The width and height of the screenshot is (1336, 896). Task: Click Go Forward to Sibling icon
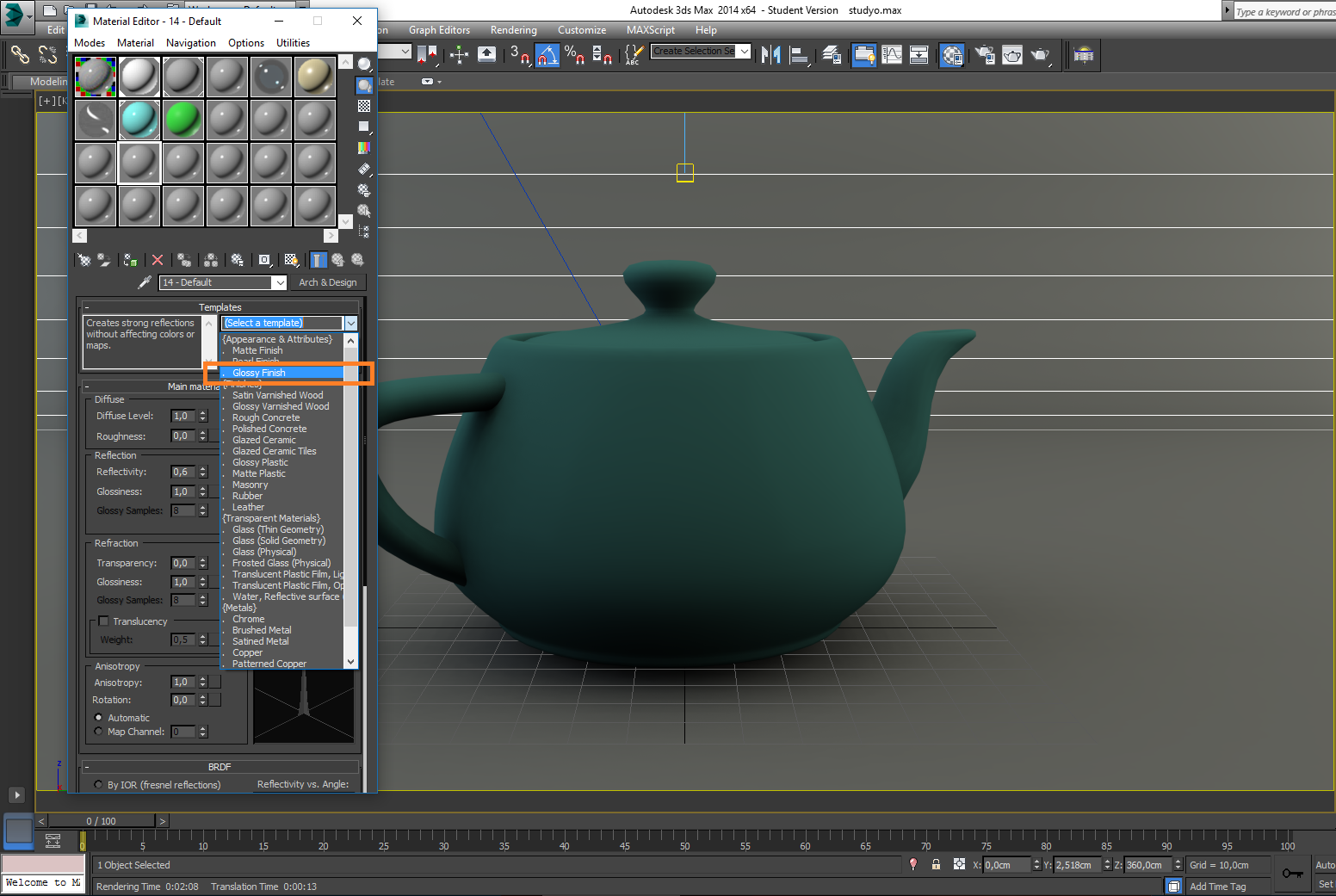[357, 259]
